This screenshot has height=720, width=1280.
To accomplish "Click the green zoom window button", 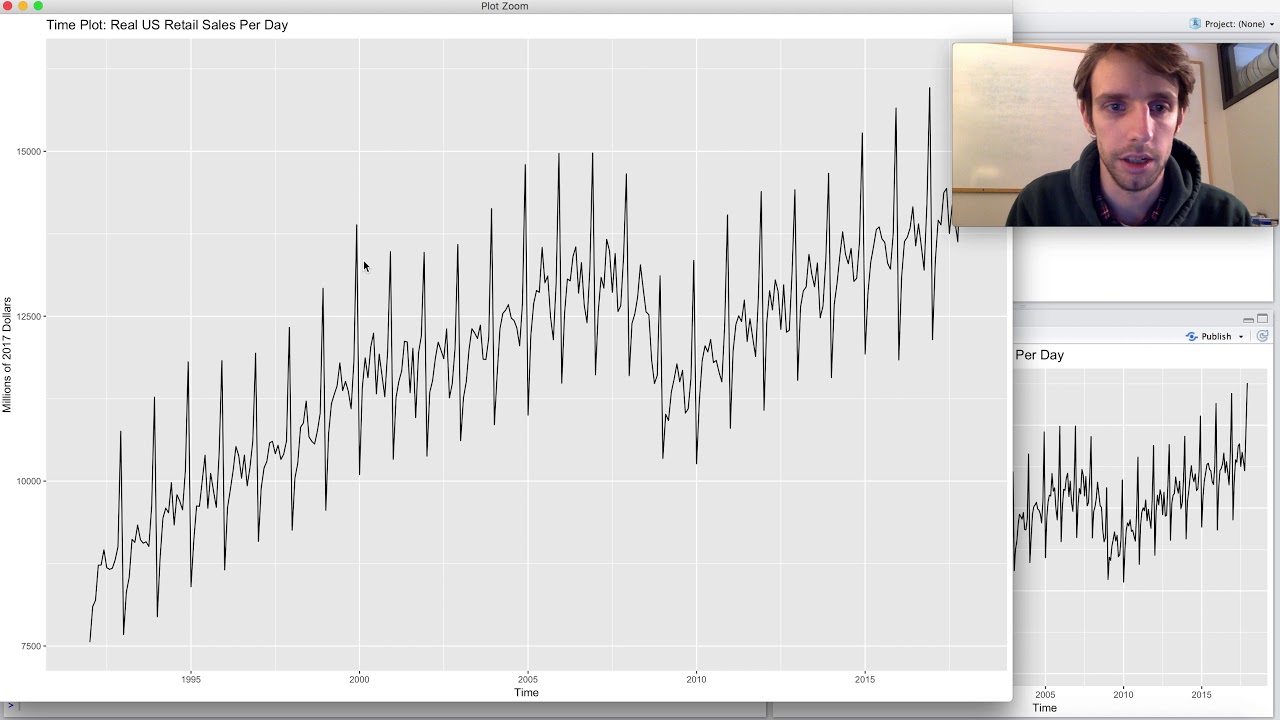I will 39,6.
